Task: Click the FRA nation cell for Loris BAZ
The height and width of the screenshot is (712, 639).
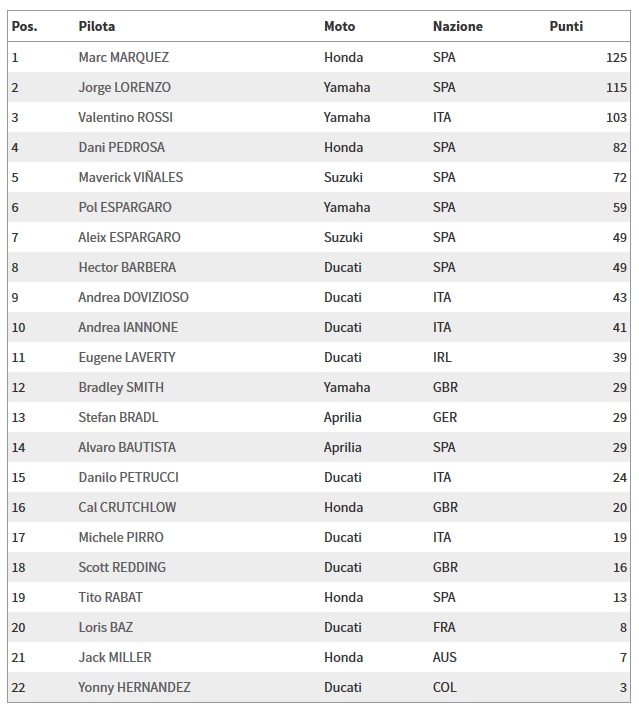Action: (x=444, y=627)
